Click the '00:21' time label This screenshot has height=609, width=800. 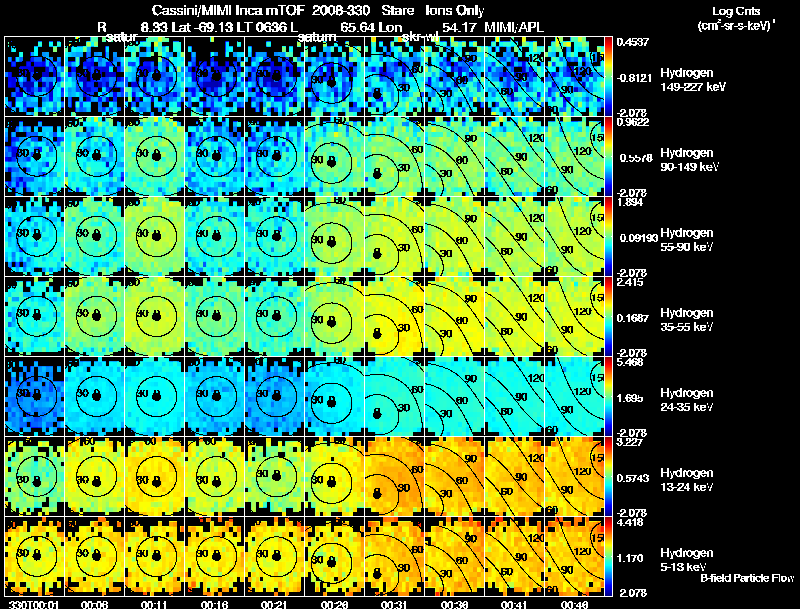[x=274, y=604]
